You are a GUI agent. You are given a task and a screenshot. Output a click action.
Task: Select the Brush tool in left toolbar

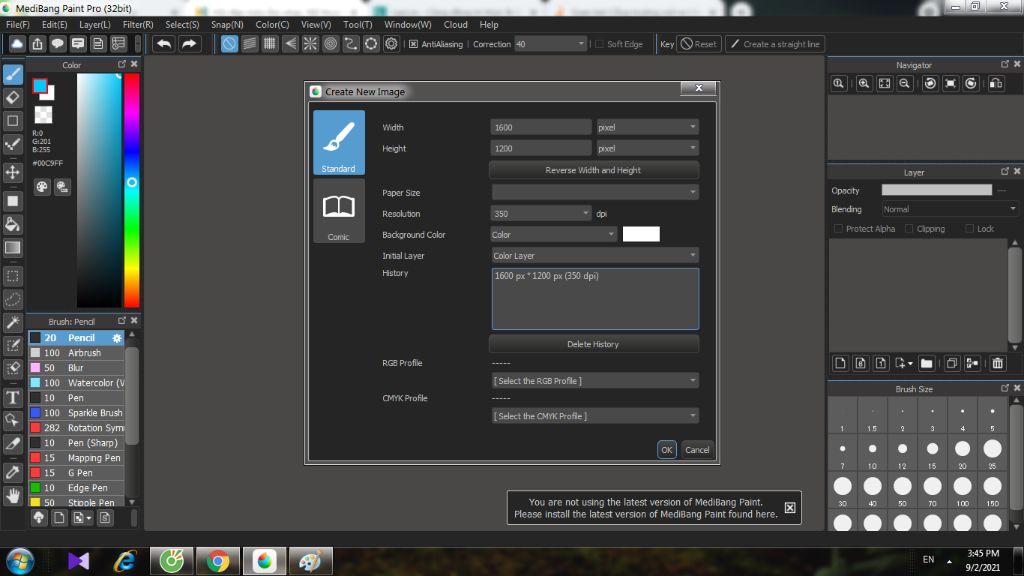tap(13, 74)
